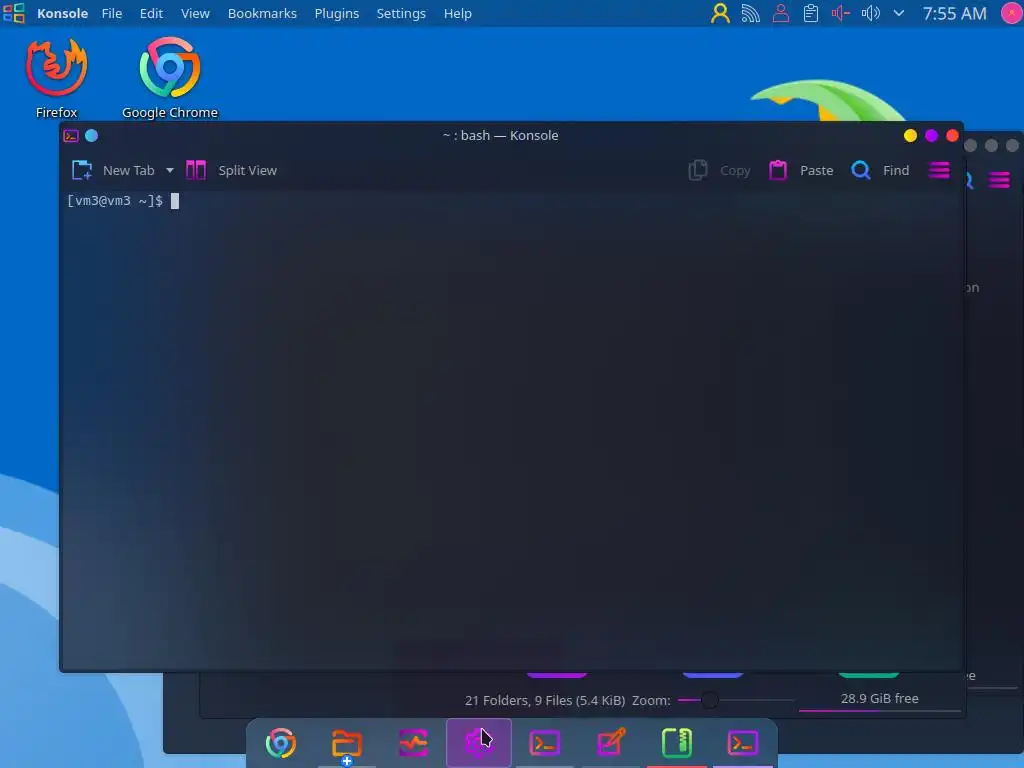
Task: Click the Konsole window menu icon in the titlebar
Action: pyautogui.click(x=71, y=136)
